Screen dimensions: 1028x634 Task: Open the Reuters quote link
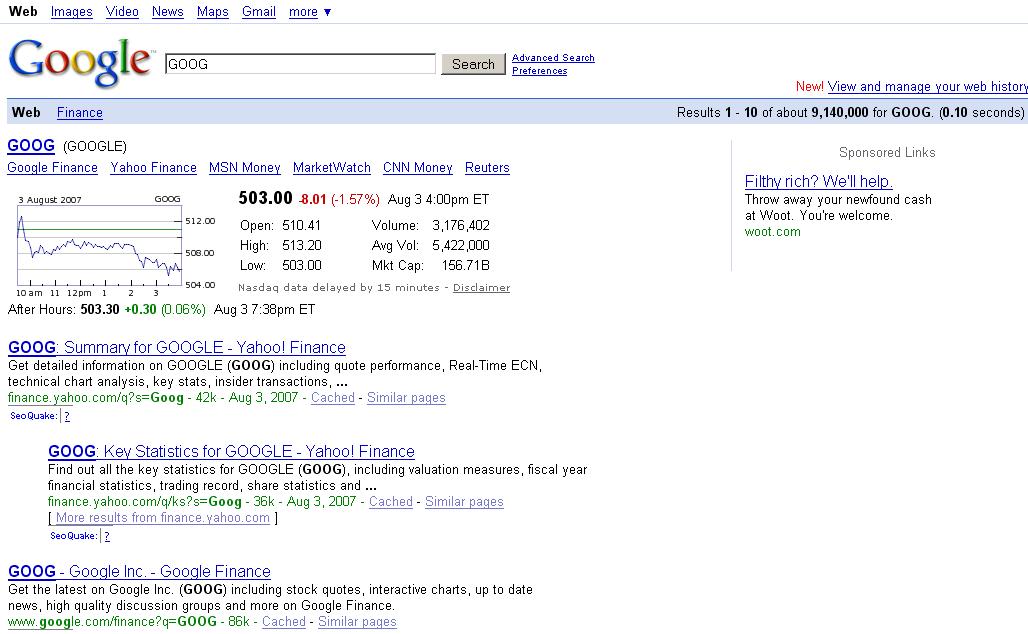click(x=487, y=168)
